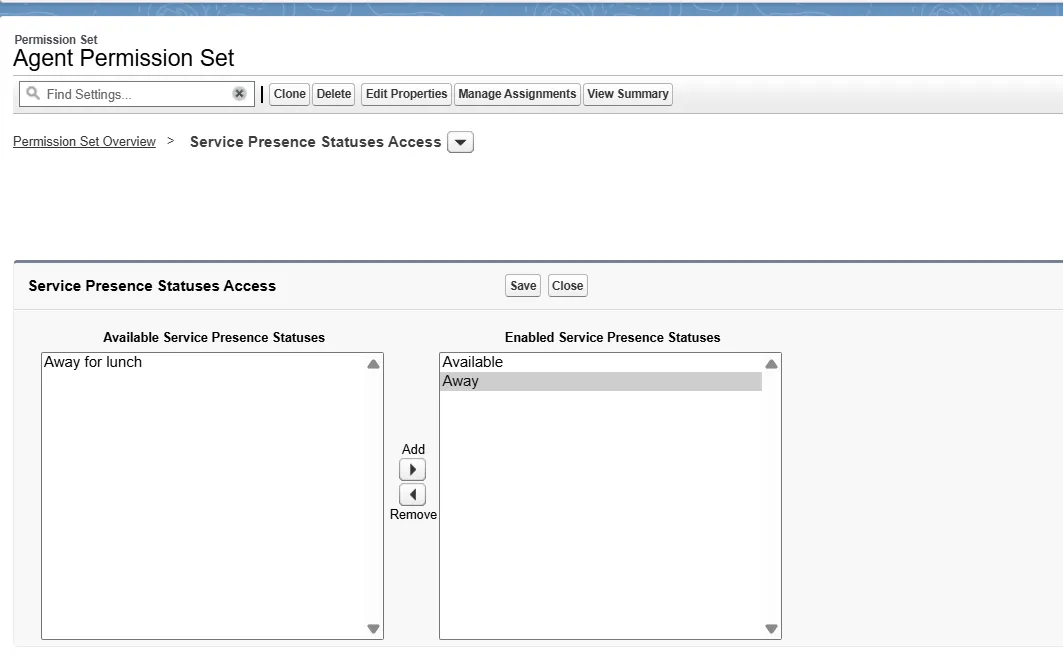Screen dimensions: 1063x670
Task: Open the Permission Set Overview link
Action: (x=84, y=142)
